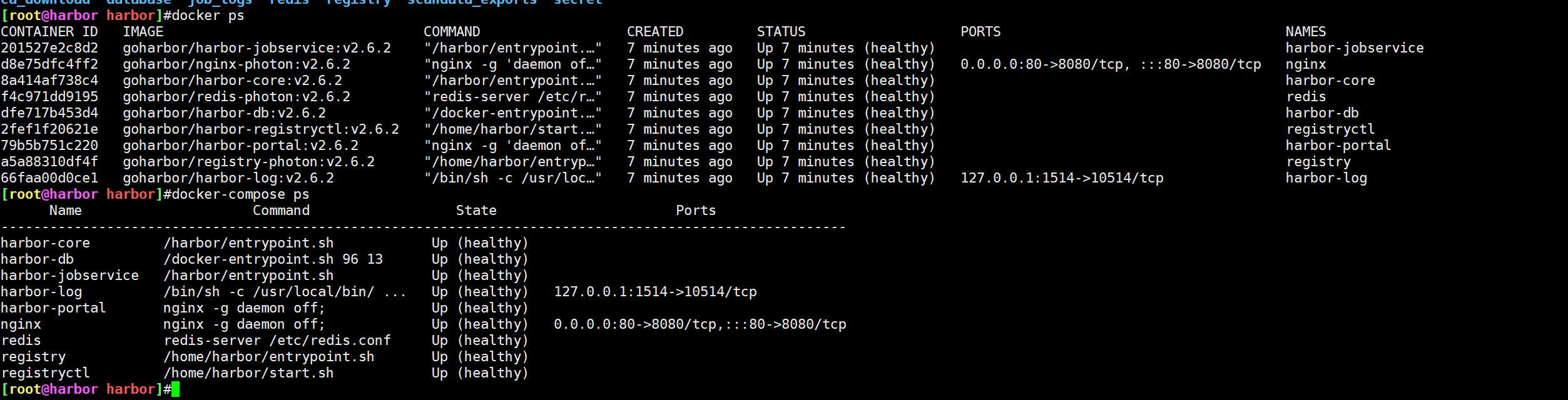Screen dimensions: 1568x400
Task: Click container ID dfe717b453d4
Action: click(x=49, y=113)
